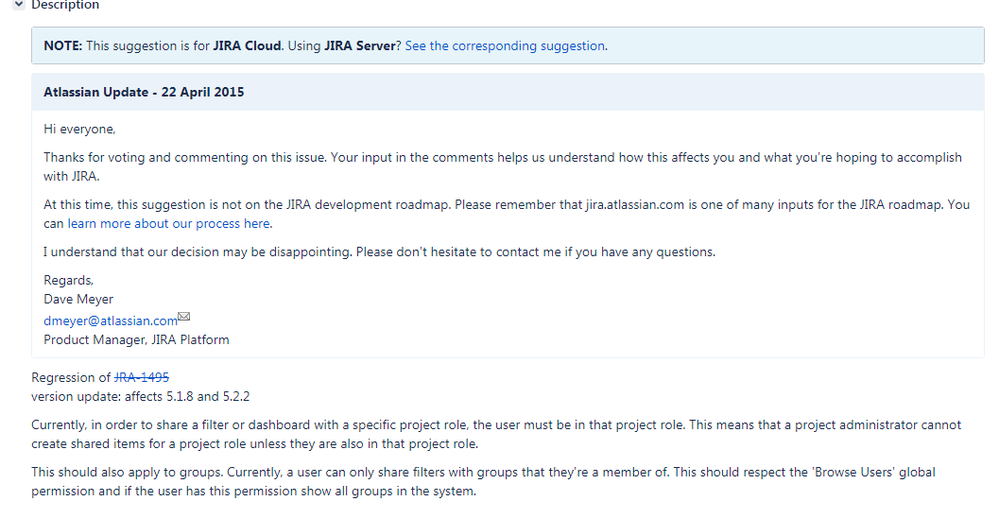Open the JRA-1495 issue link
Viewport: 999px width, 520px height.
coord(141,377)
